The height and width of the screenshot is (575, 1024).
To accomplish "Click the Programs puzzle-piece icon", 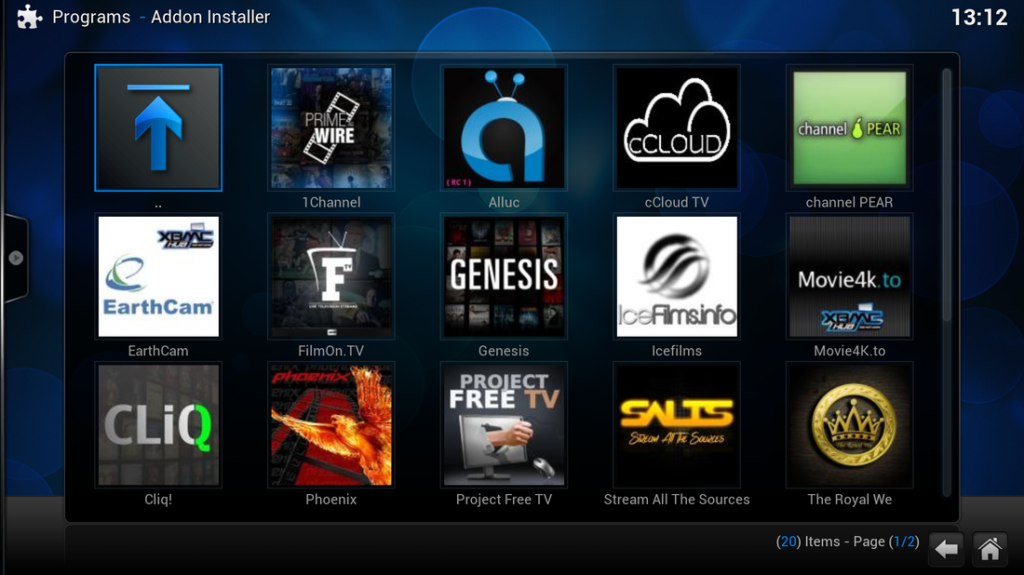I will point(29,16).
